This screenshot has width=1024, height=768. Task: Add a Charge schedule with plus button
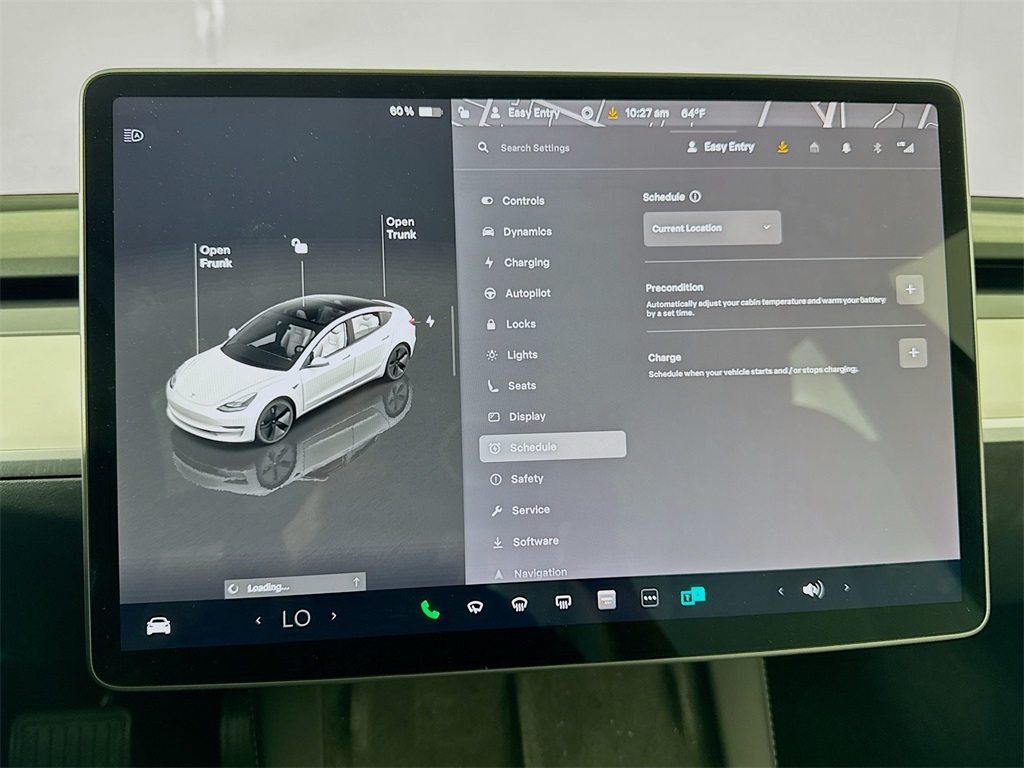[x=913, y=353]
